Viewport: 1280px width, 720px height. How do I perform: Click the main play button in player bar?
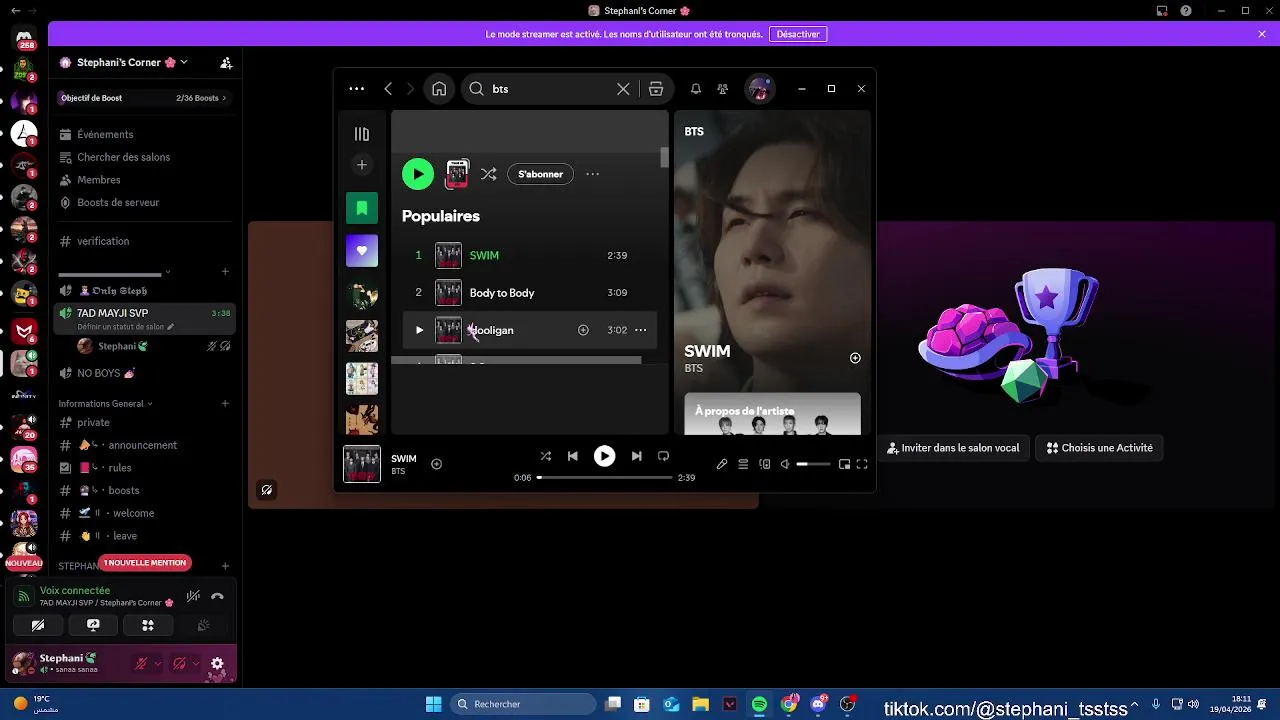(x=605, y=456)
